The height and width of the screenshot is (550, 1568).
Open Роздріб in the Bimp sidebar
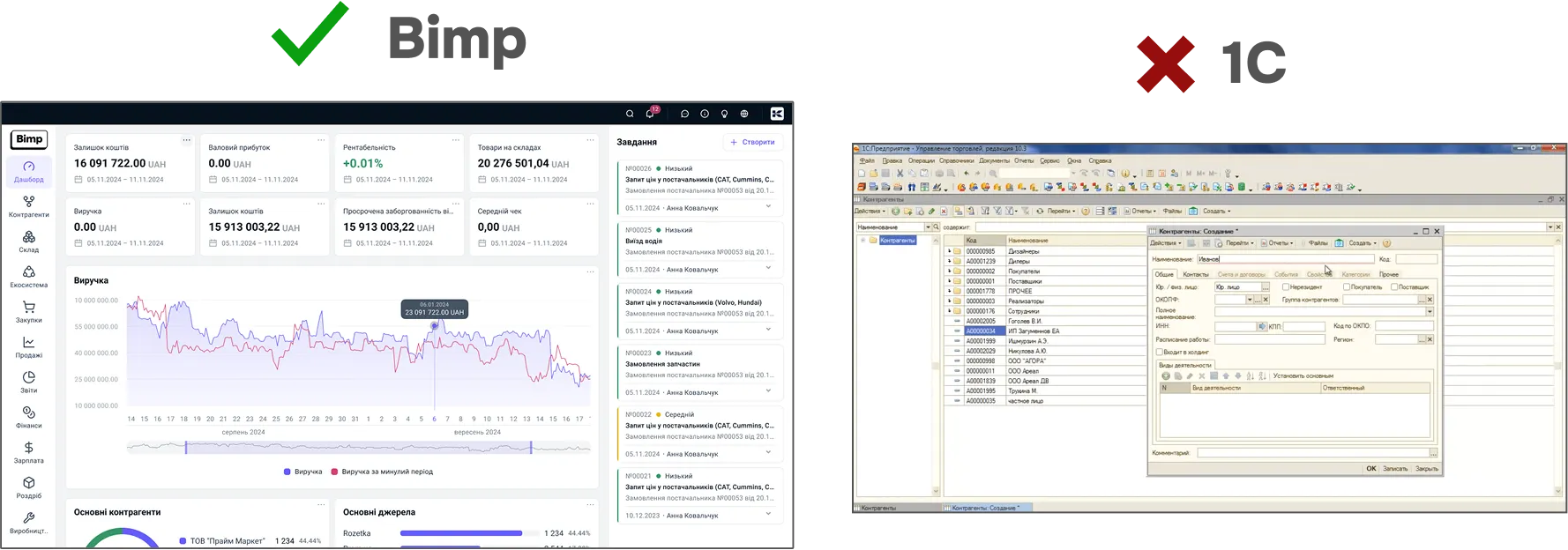[x=29, y=487]
